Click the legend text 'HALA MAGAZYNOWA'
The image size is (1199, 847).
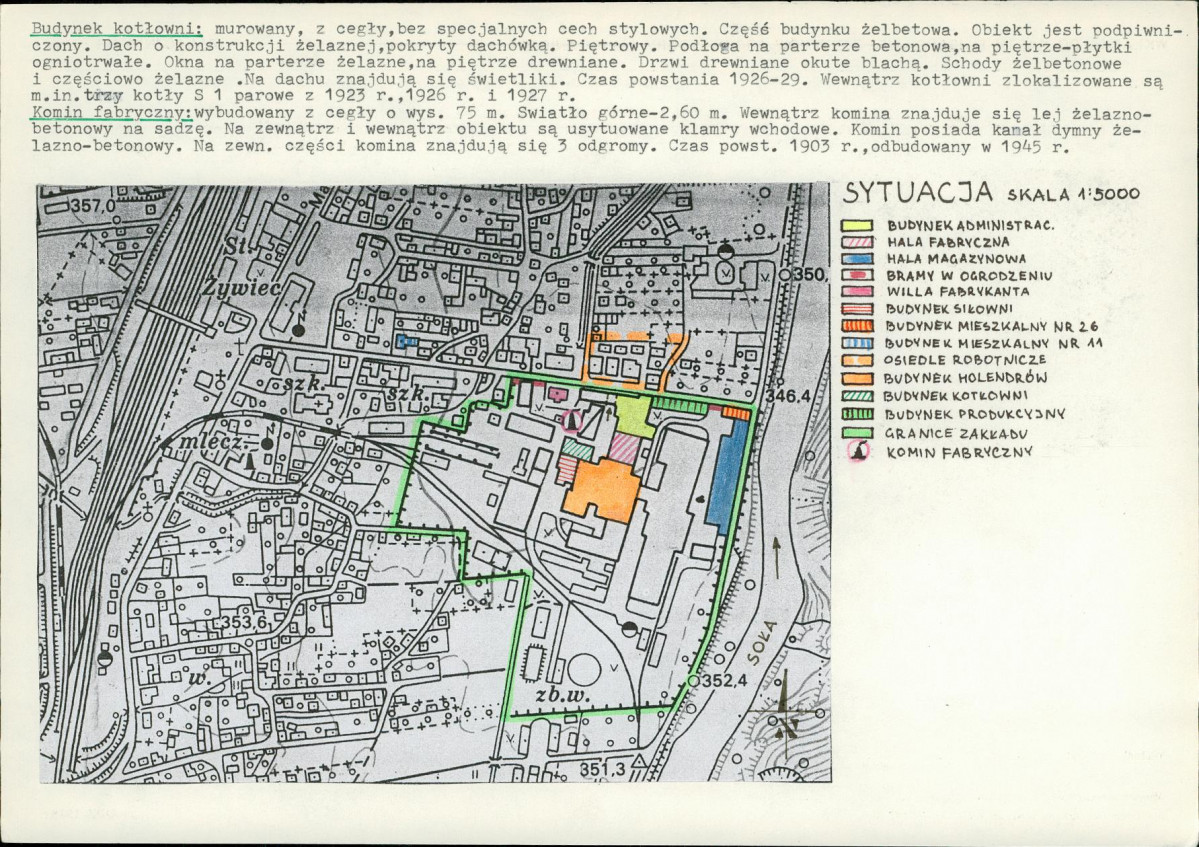(956, 258)
